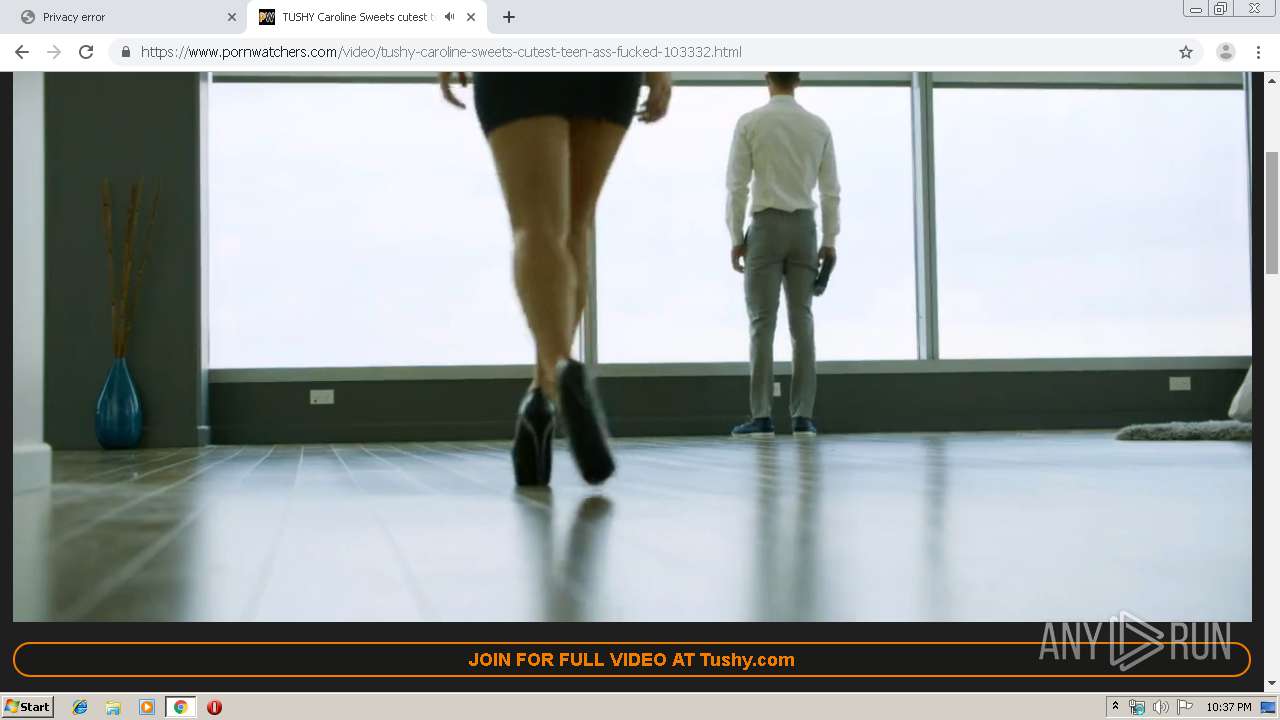Open Windows Media Player from taskbar
The width and height of the screenshot is (1280, 720).
(x=147, y=707)
